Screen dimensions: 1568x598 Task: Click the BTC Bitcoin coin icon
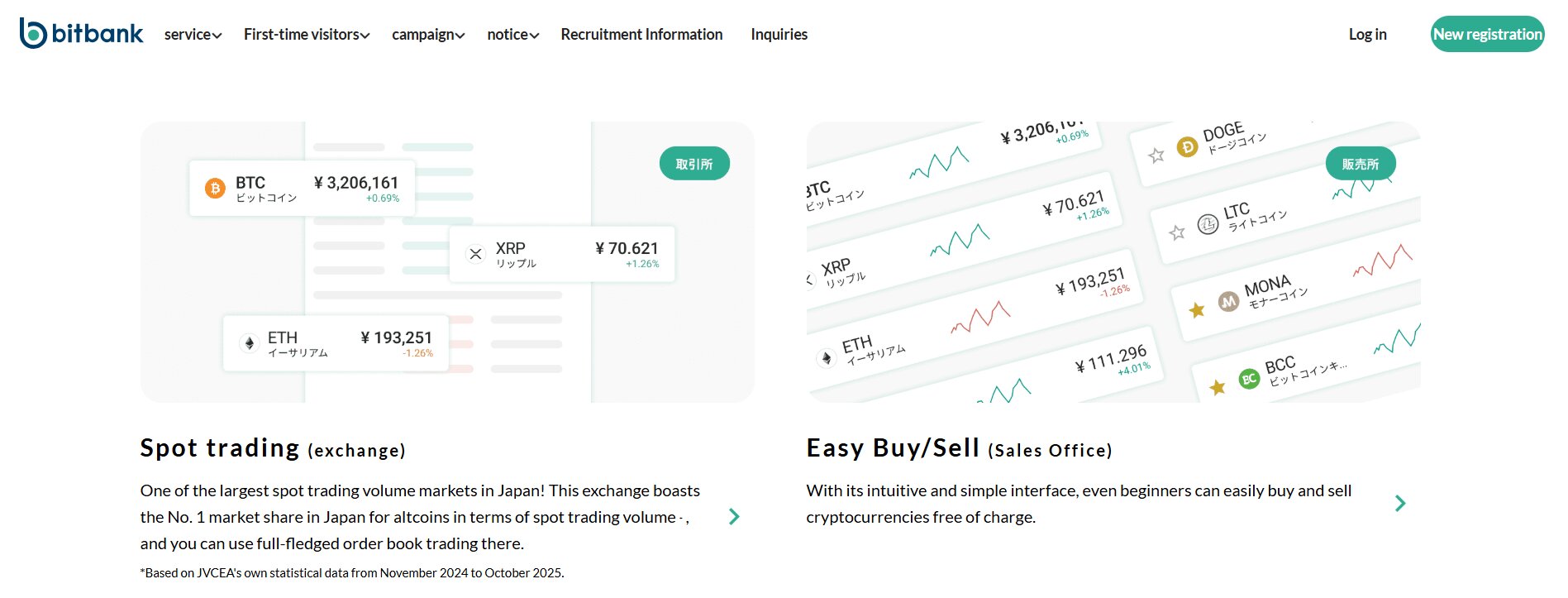point(216,188)
